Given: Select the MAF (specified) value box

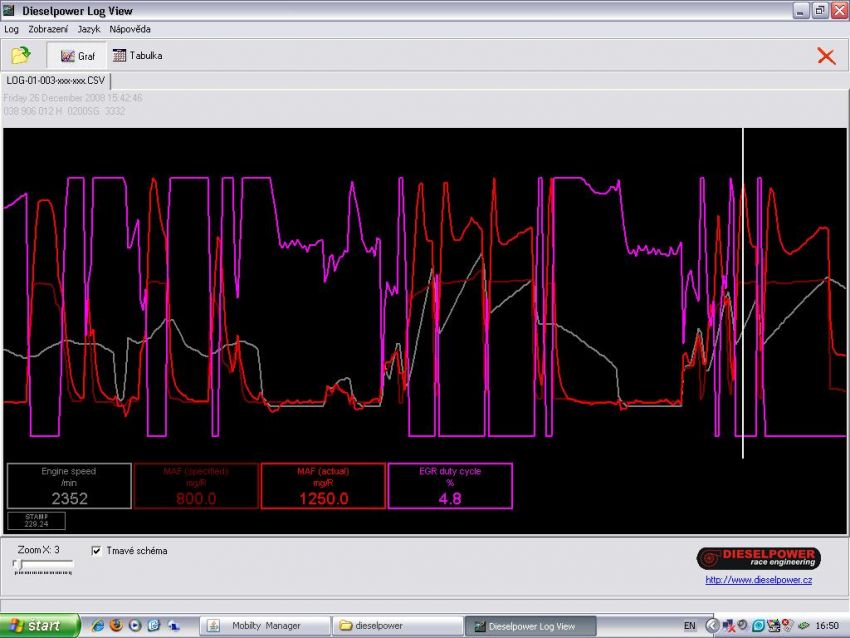Looking at the screenshot, I should coord(196,486).
